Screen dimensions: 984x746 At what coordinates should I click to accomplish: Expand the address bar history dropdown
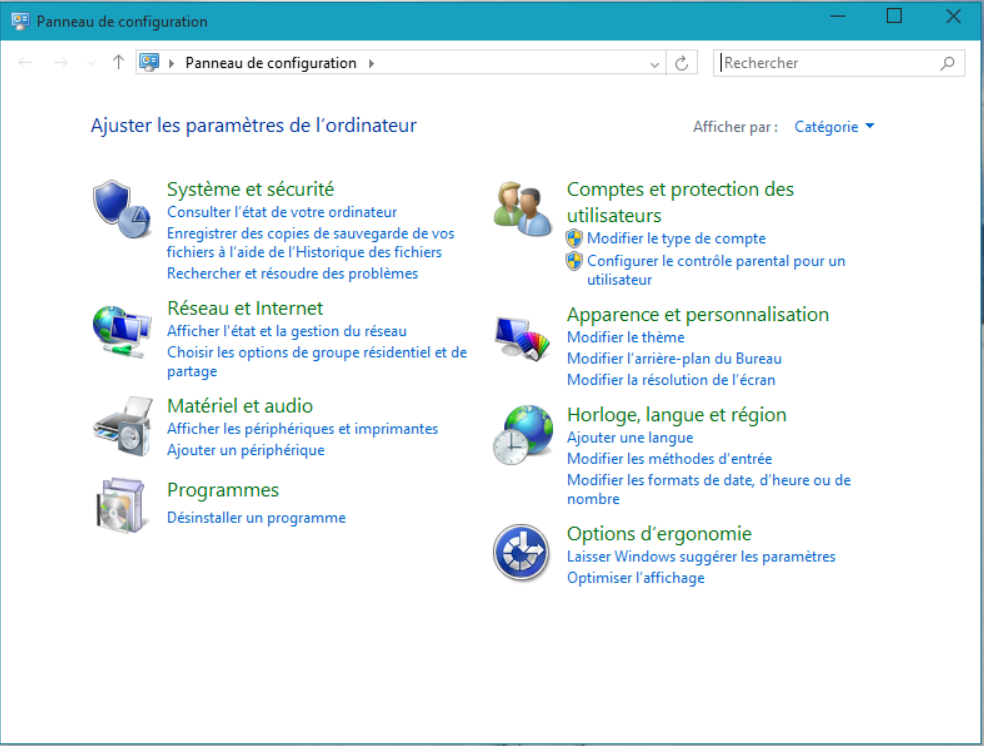click(x=655, y=64)
